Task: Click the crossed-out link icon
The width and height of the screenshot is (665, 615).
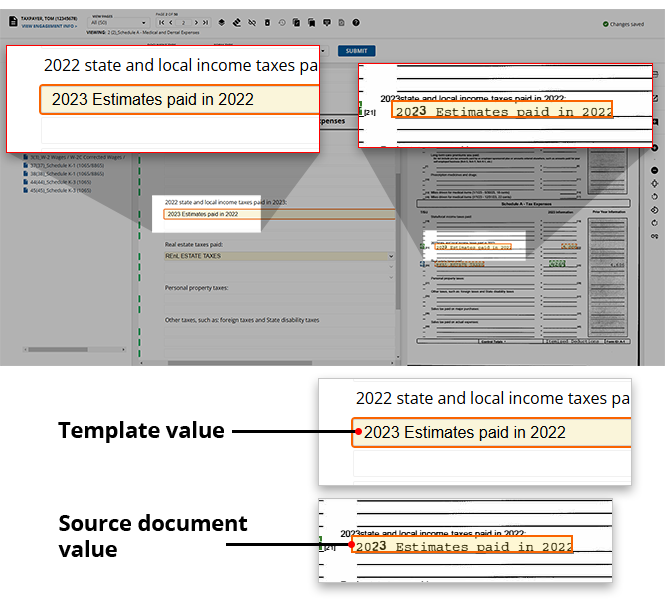Action: [x=252, y=22]
